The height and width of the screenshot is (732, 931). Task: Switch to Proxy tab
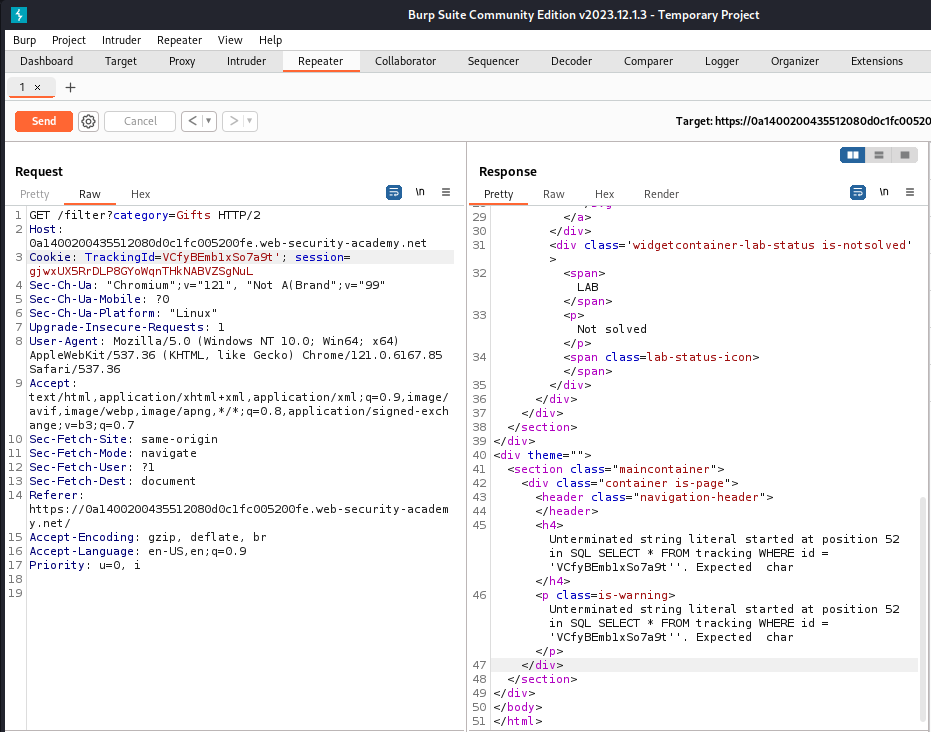click(x=182, y=61)
